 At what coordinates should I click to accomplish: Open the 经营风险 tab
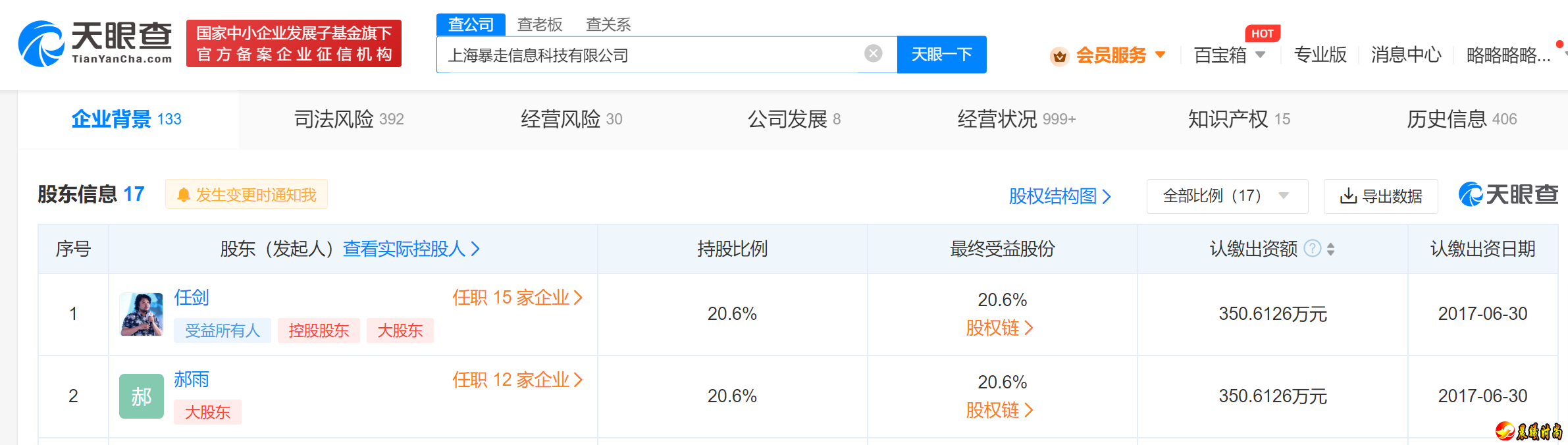pos(571,119)
